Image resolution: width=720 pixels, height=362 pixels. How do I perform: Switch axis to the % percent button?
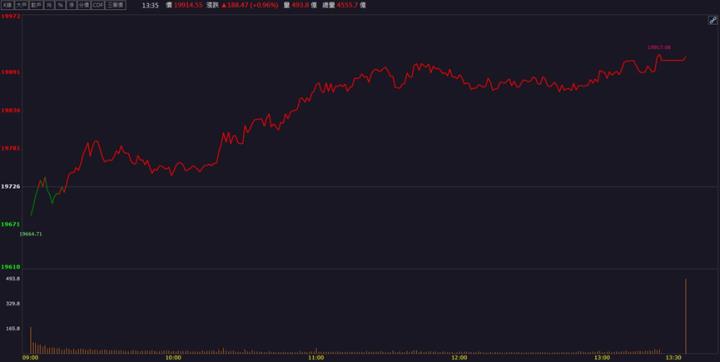point(60,5)
